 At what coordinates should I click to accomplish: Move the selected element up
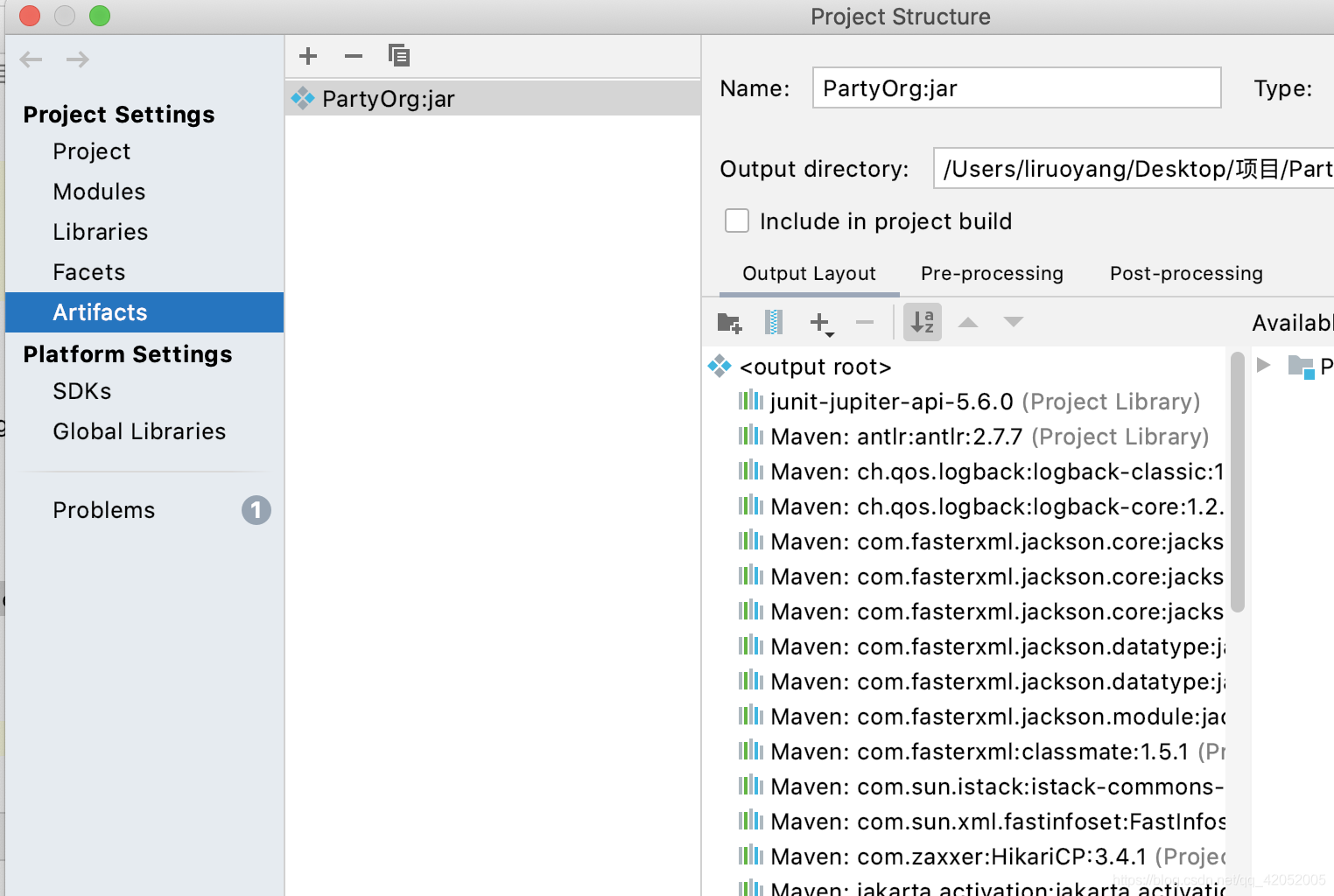pyautogui.click(x=968, y=322)
